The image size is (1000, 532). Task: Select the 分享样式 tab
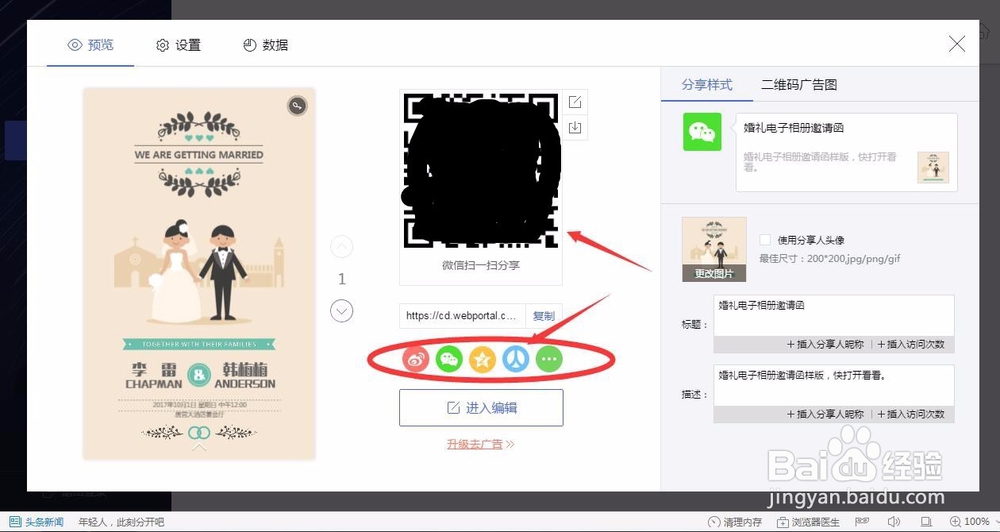click(707, 84)
